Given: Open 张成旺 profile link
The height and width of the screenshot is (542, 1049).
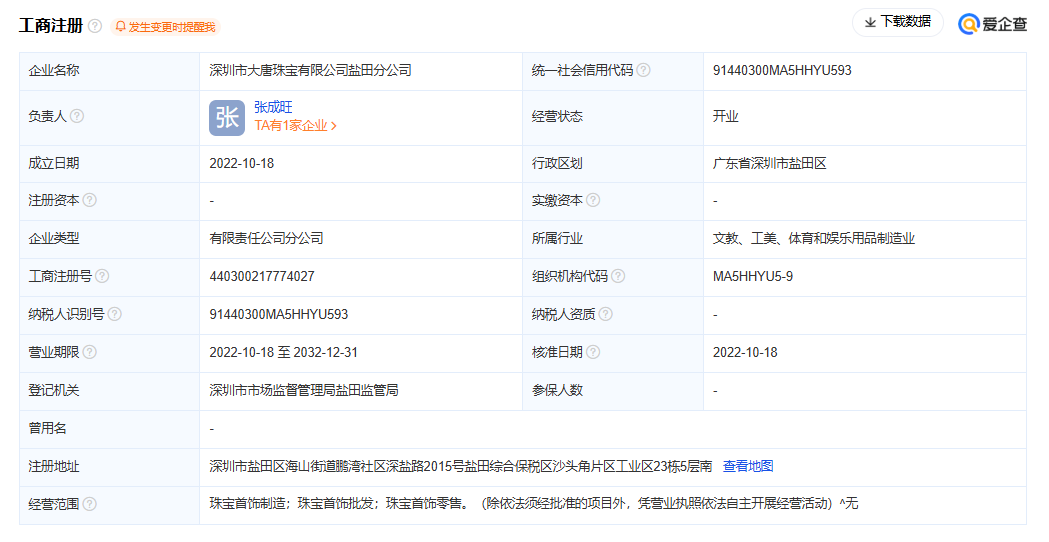Looking at the screenshot, I should (273, 107).
